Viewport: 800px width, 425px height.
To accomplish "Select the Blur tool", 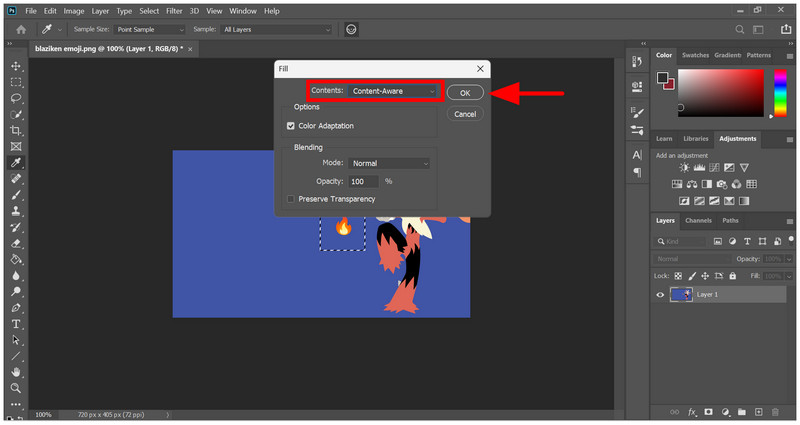I will (x=16, y=276).
